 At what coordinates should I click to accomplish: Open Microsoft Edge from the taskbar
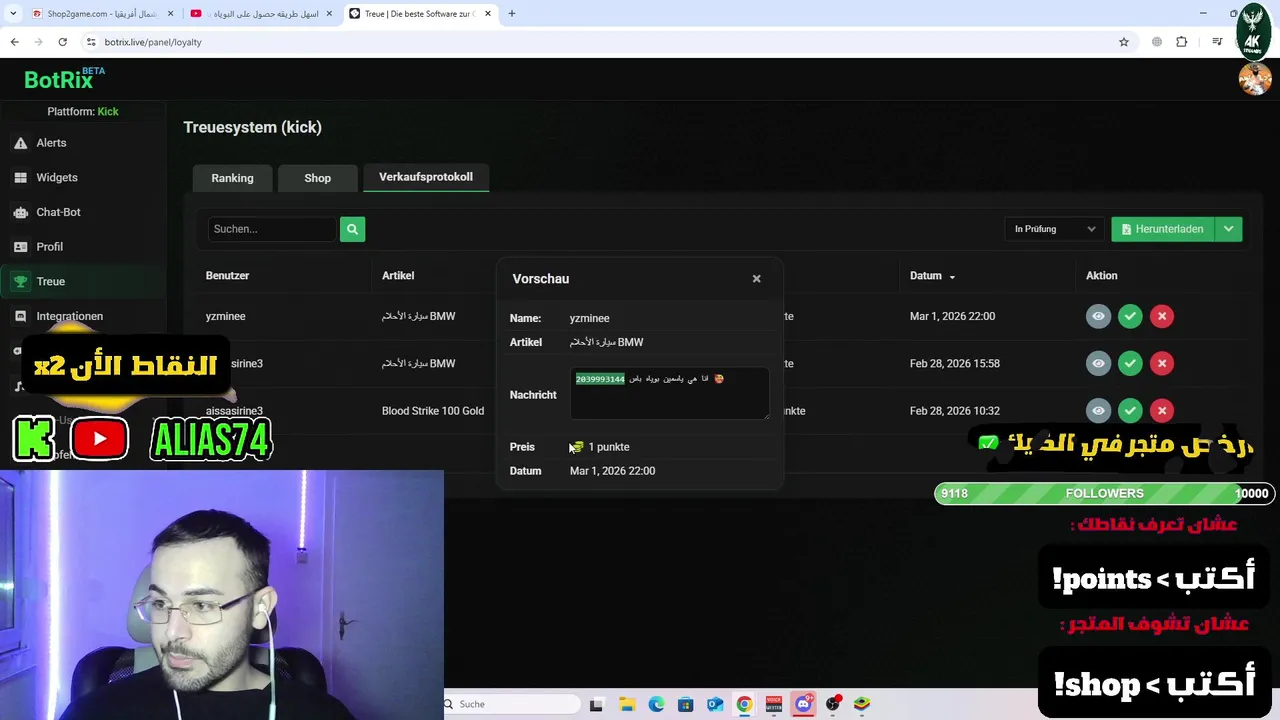(656, 704)
